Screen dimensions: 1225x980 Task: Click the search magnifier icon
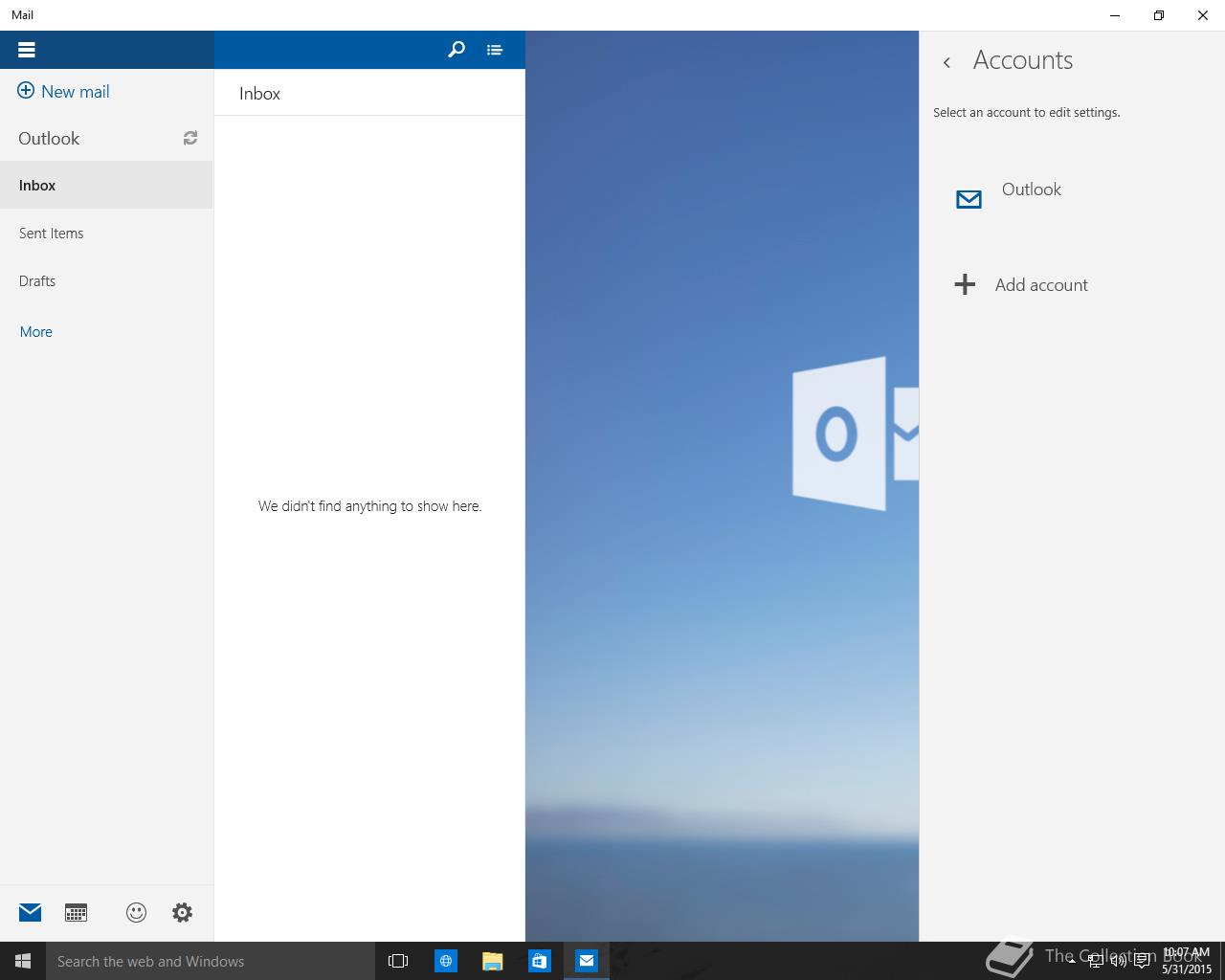click(457, 50)
